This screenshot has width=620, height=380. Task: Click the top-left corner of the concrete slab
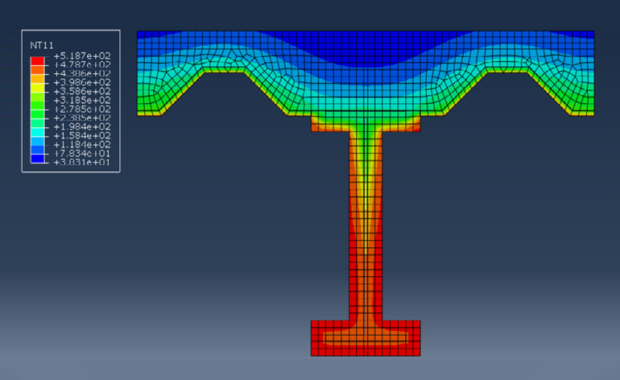(x=138, y=32)
